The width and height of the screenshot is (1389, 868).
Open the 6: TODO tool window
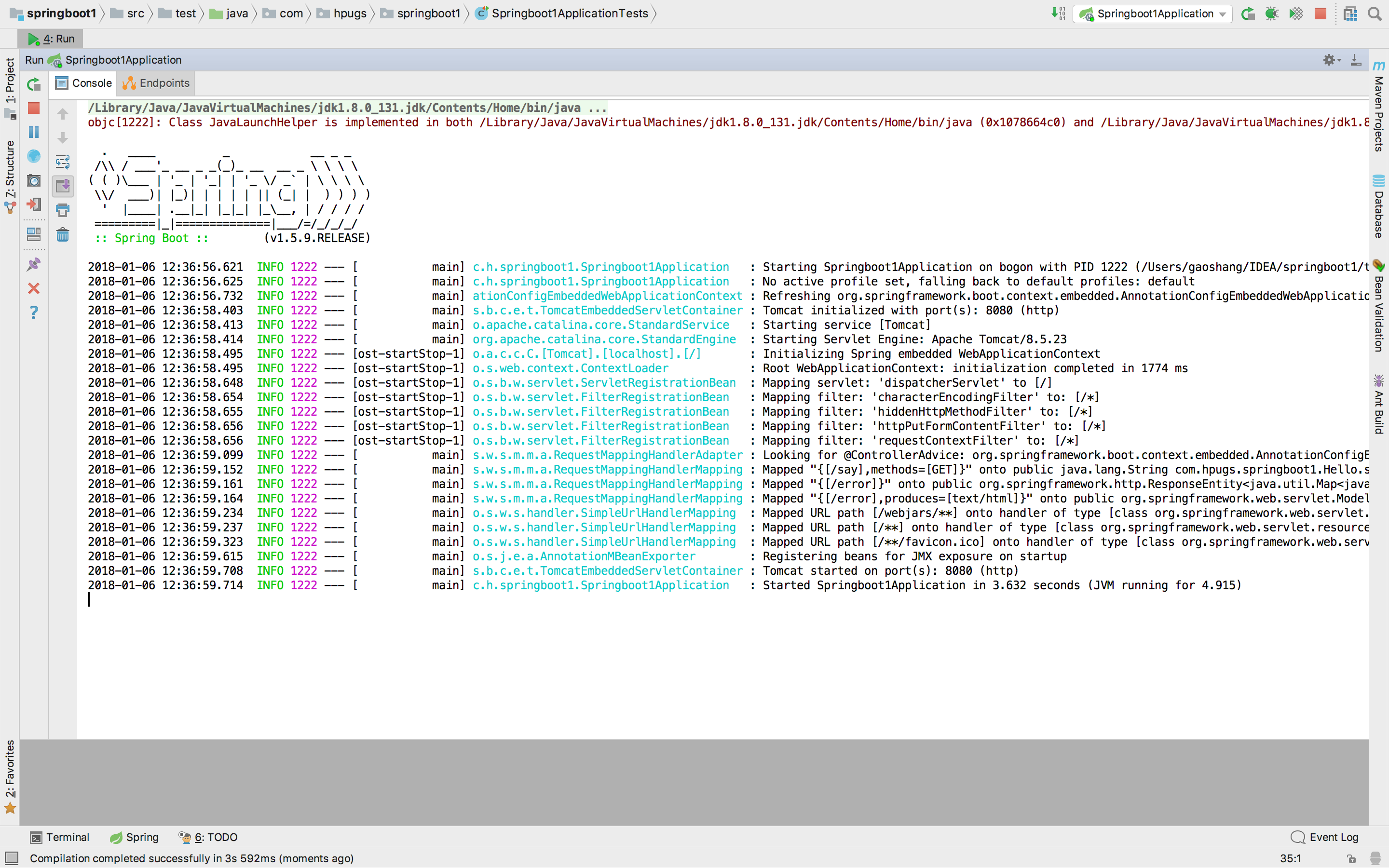[208, 837]
